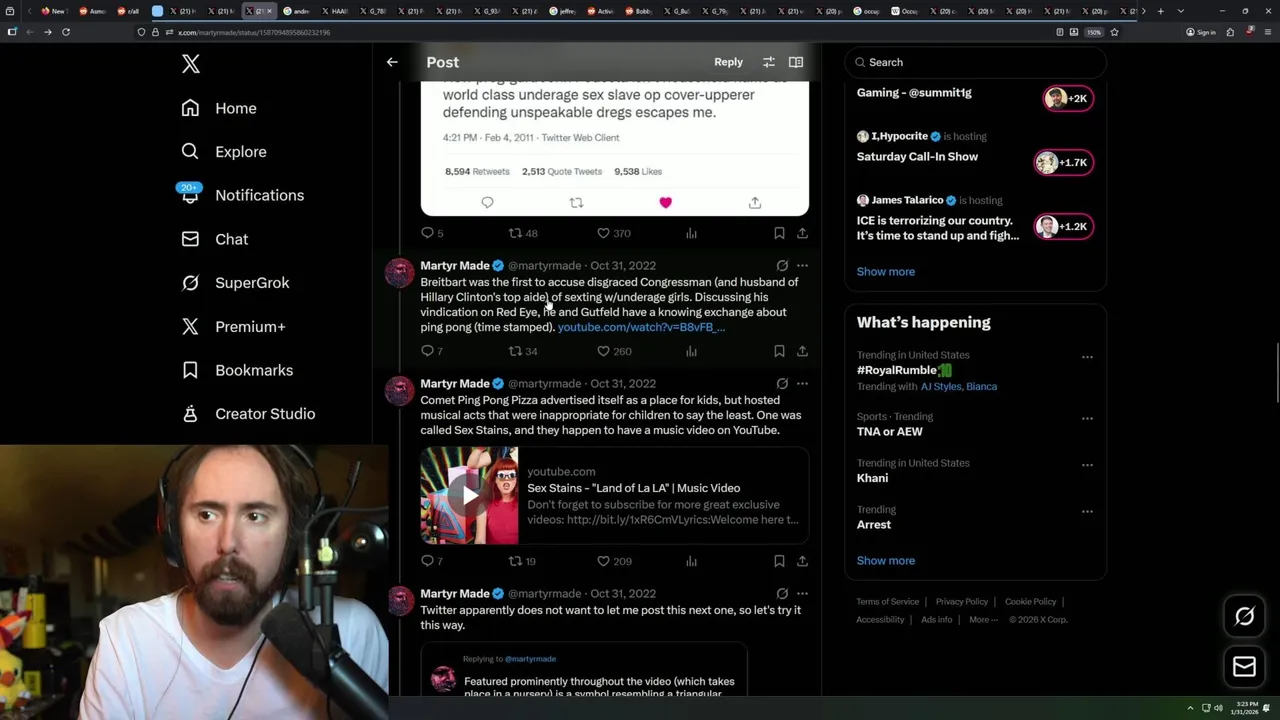Play the Sex Stains video thumbnail
The height and width of the screenshot is (720, 1280).
pos(469,496)
